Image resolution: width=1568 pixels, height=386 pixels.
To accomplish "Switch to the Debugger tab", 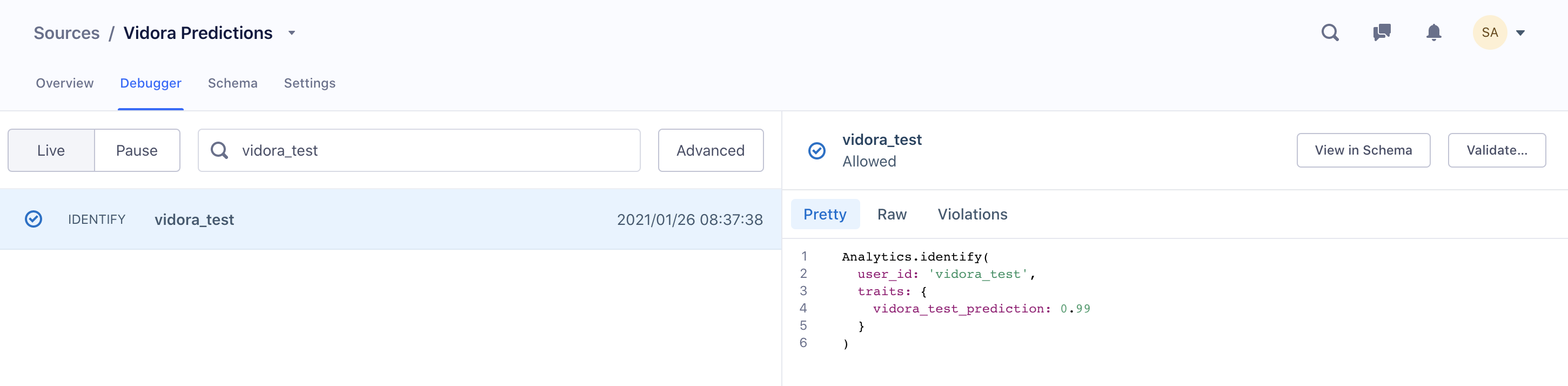I will [x=150, y=83].
